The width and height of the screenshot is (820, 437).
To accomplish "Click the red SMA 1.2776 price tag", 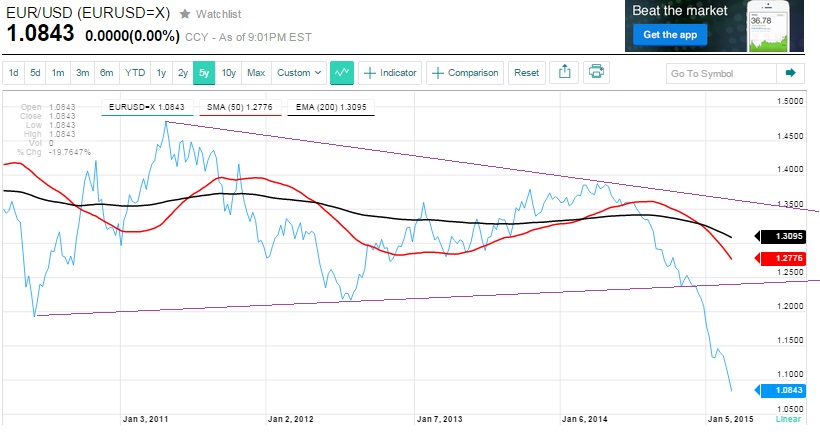I will click(782, 258).
